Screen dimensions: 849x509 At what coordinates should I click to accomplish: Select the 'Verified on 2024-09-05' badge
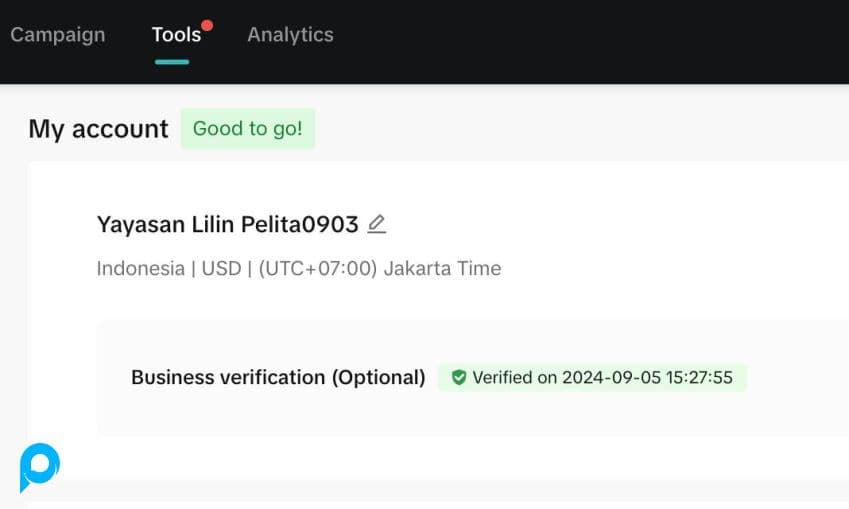tap(592, 378)
